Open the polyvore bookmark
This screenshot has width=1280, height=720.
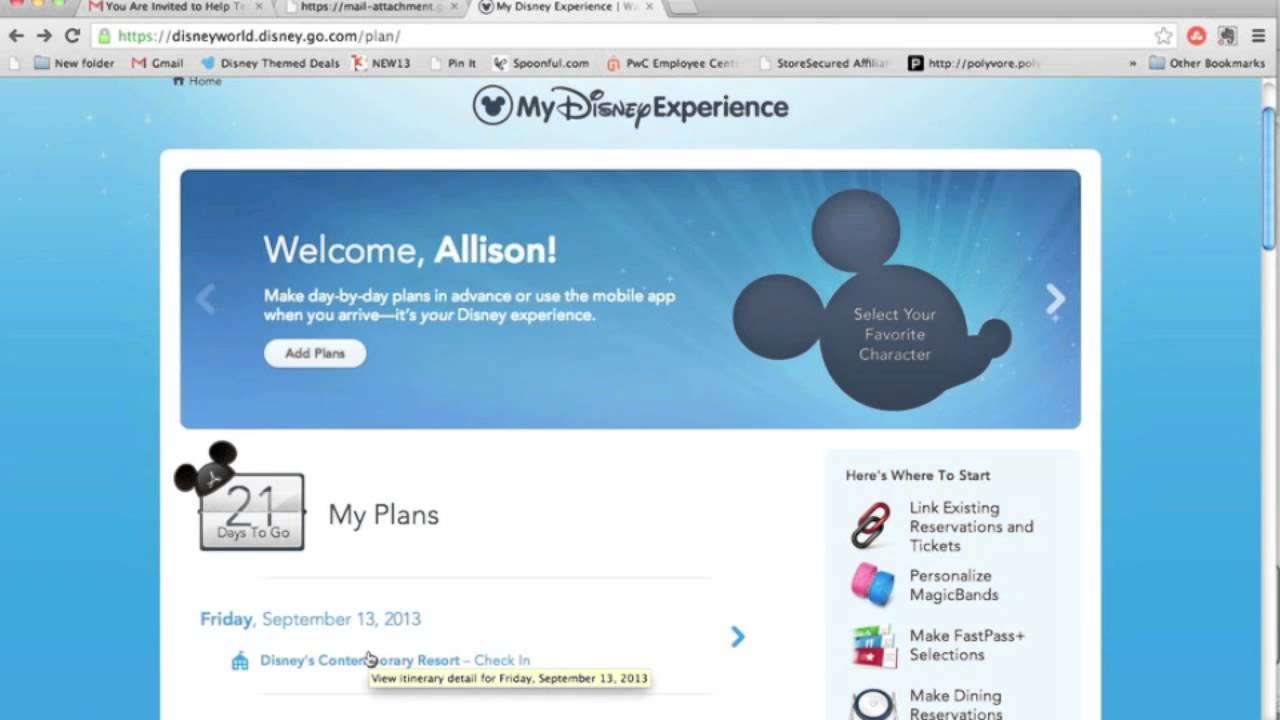coord(975,63)
